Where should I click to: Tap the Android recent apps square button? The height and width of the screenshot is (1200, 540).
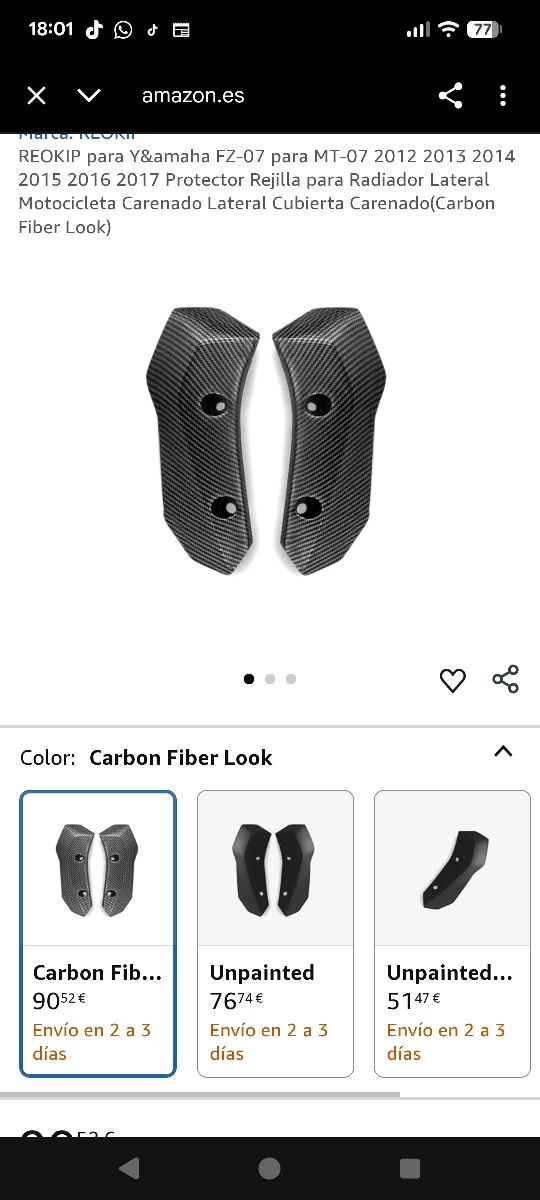pos(409,1168)
